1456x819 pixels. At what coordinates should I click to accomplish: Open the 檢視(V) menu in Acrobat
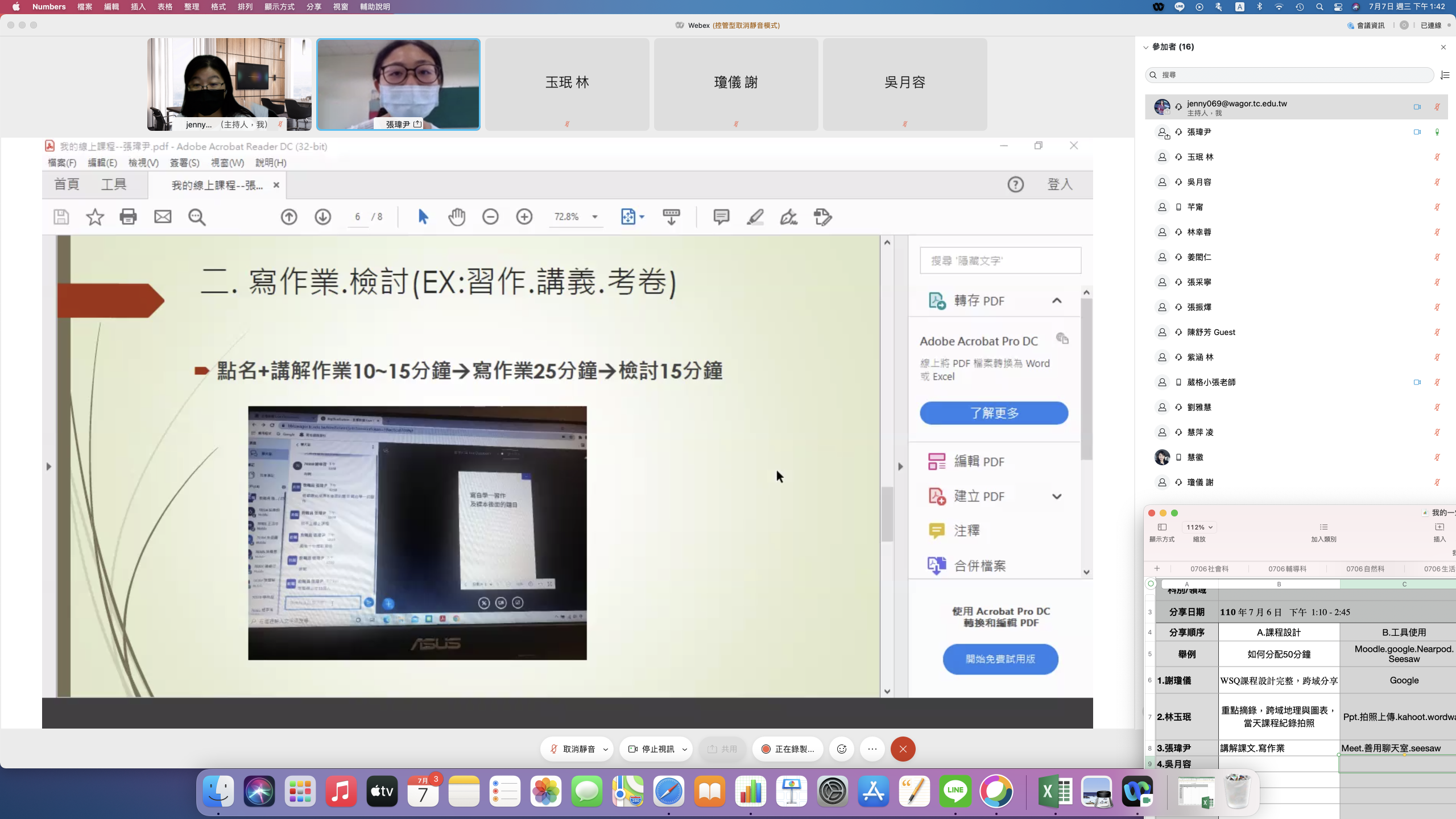point(143,163)
